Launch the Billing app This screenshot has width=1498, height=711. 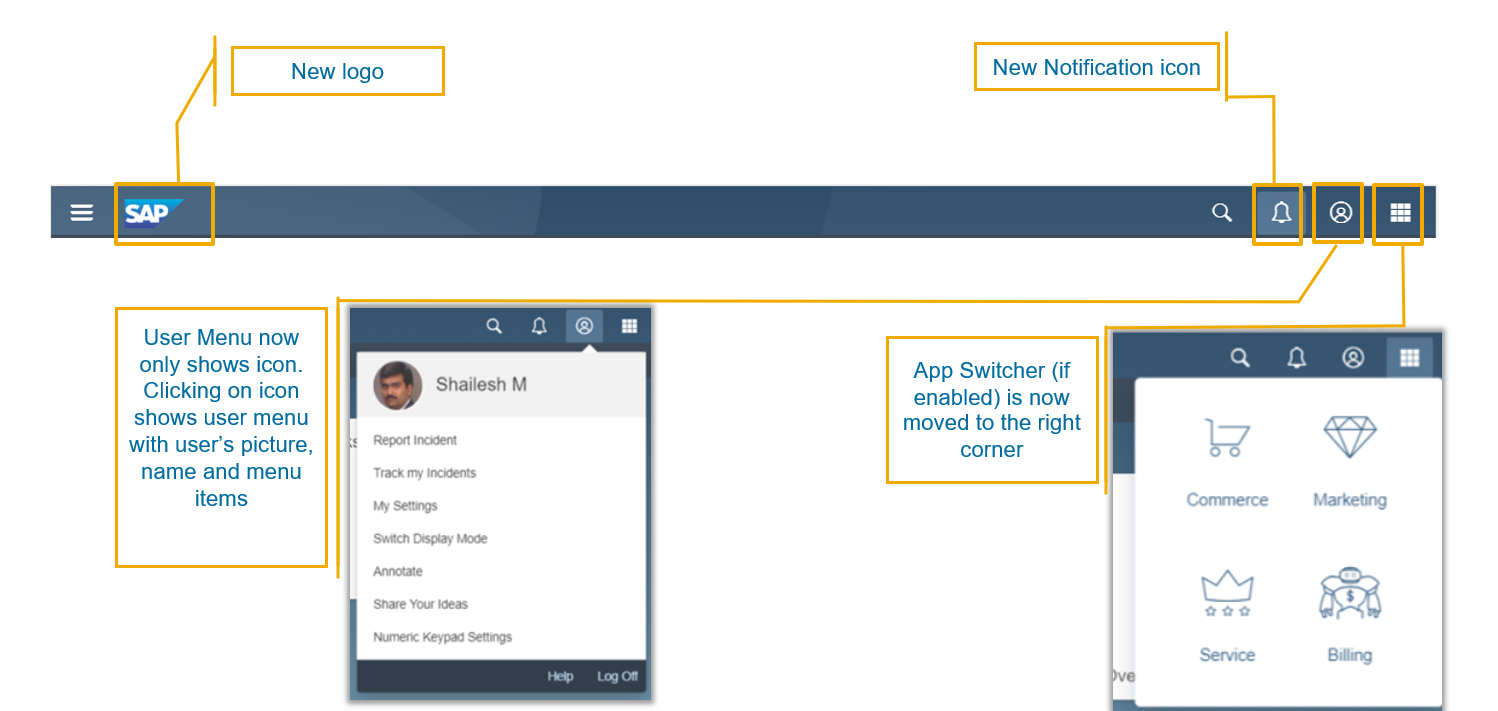tap(1349, 617)
